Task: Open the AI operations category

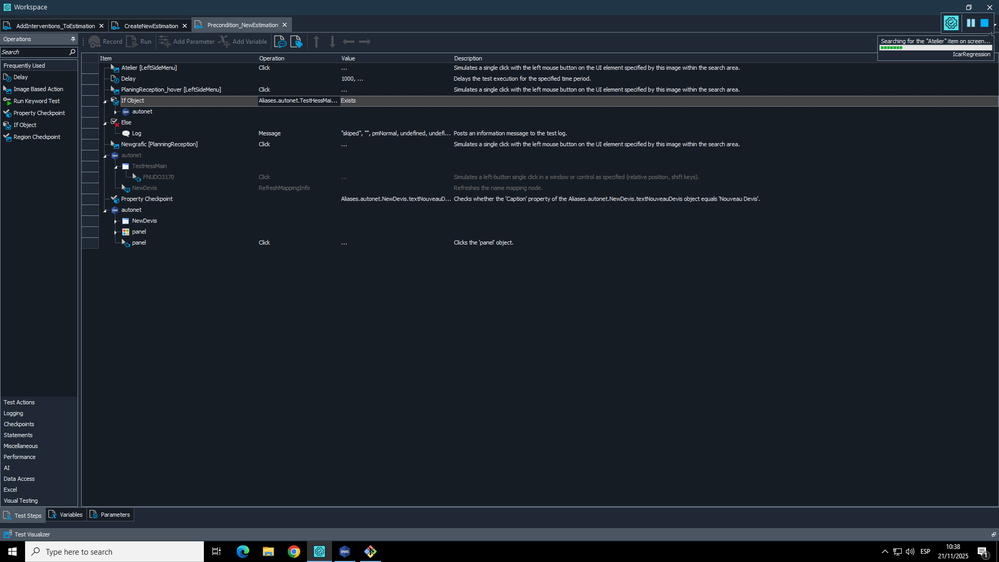Action: [x=6, y=468]
